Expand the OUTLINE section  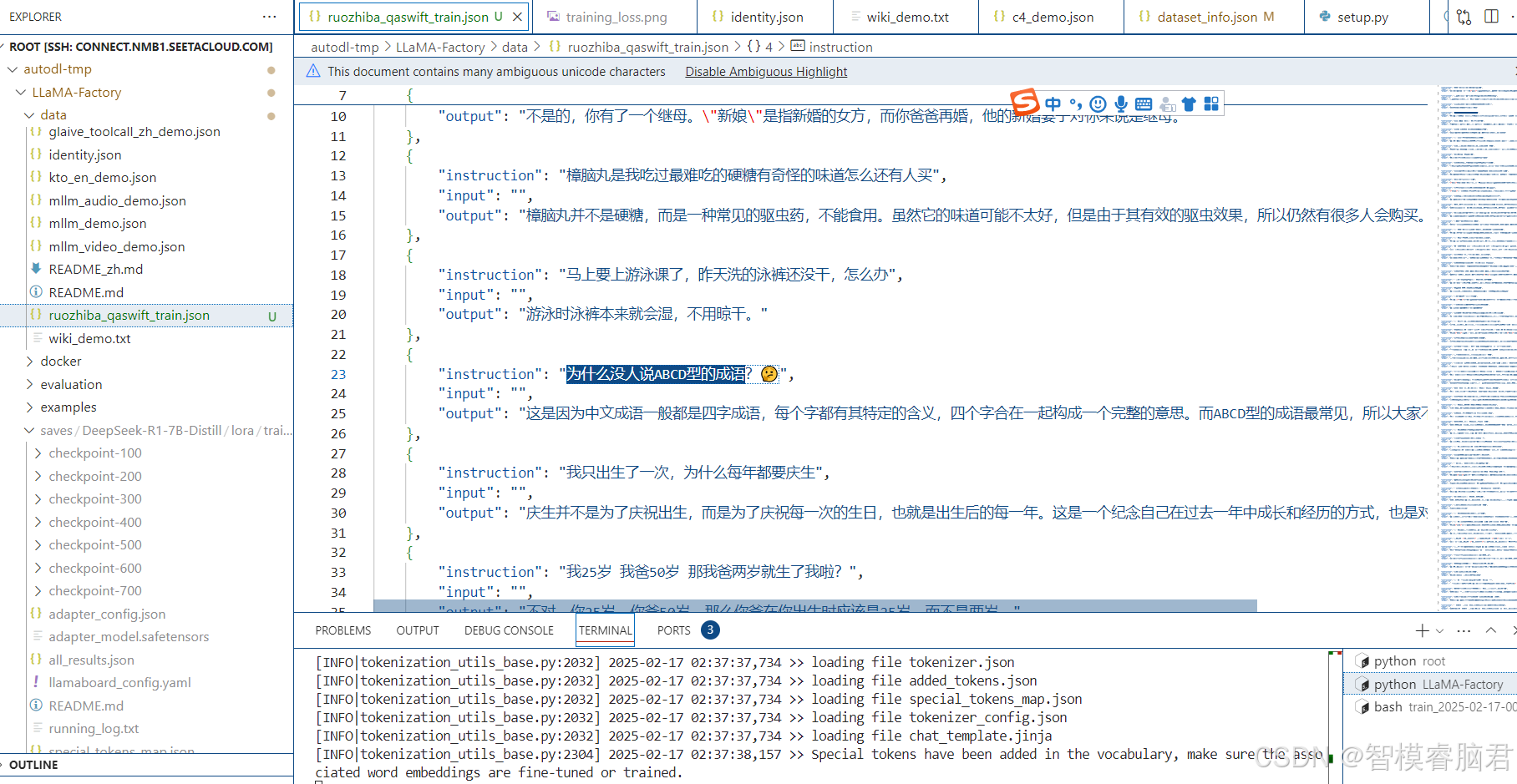(x=146, y=765)
